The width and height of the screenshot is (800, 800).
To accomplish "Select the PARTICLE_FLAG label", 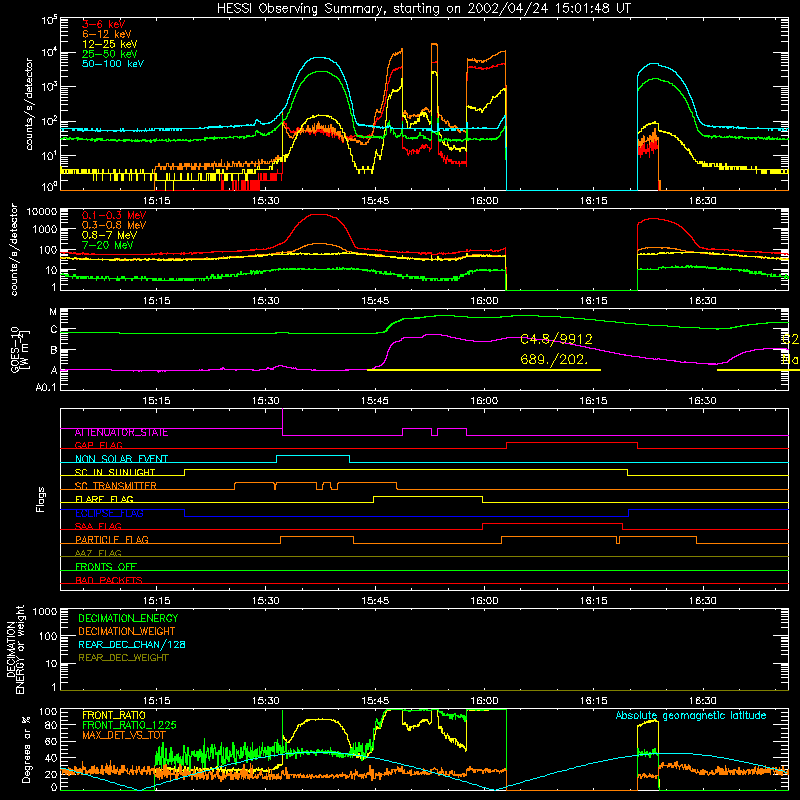I will pos(112,540).
